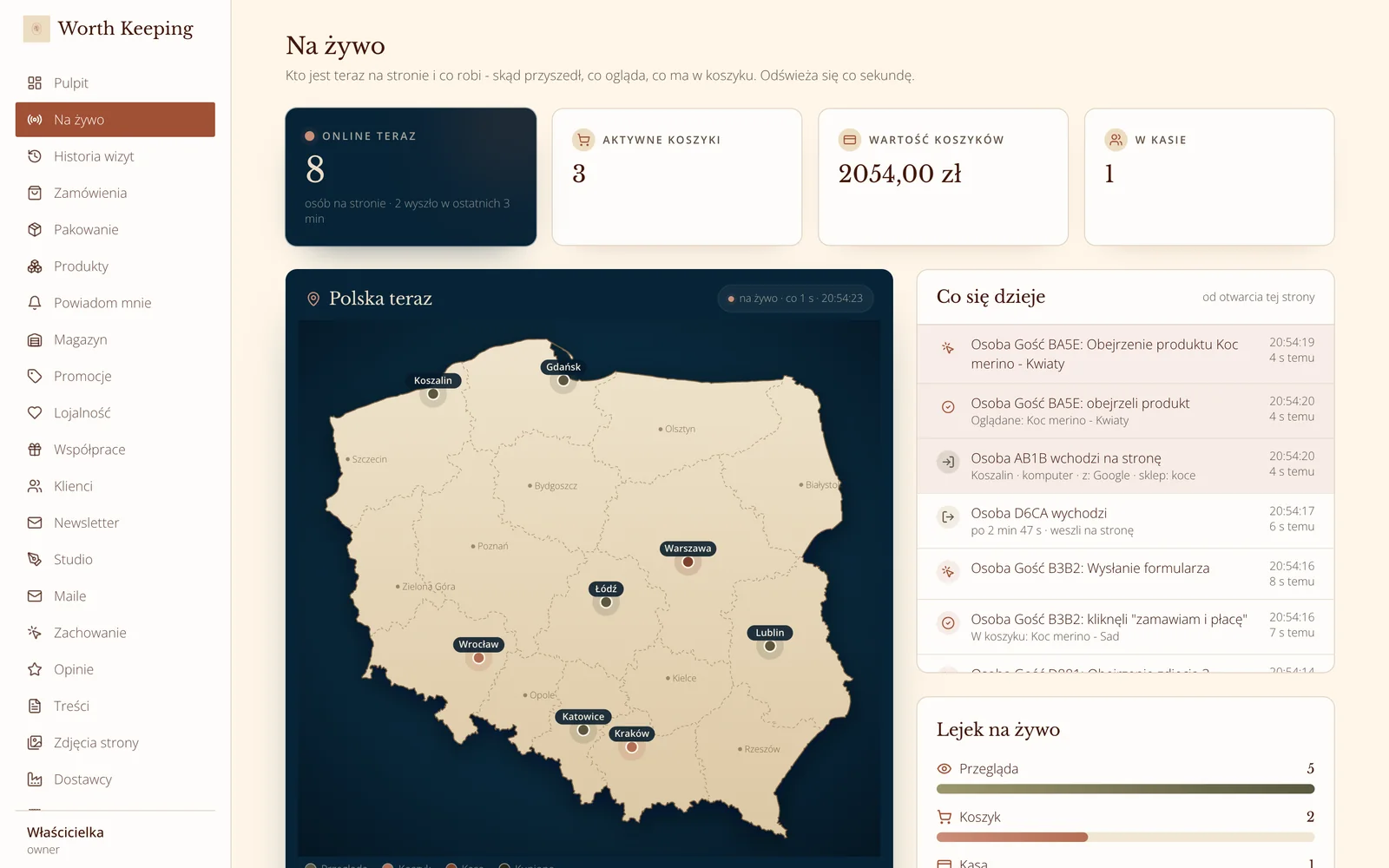The width and height of the screenshot is (1389, 868).
Task: Click the exit icon on D6CA event
Action: click(x=948, y=516)
